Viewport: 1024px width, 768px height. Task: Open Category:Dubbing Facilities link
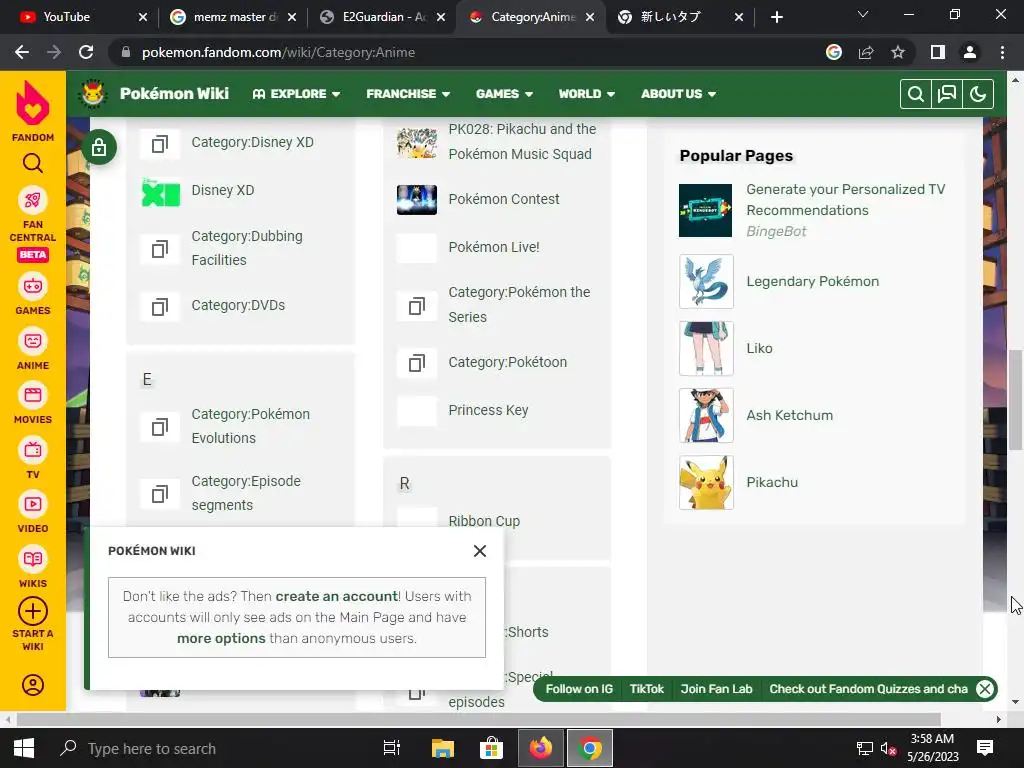coord(247,248)
